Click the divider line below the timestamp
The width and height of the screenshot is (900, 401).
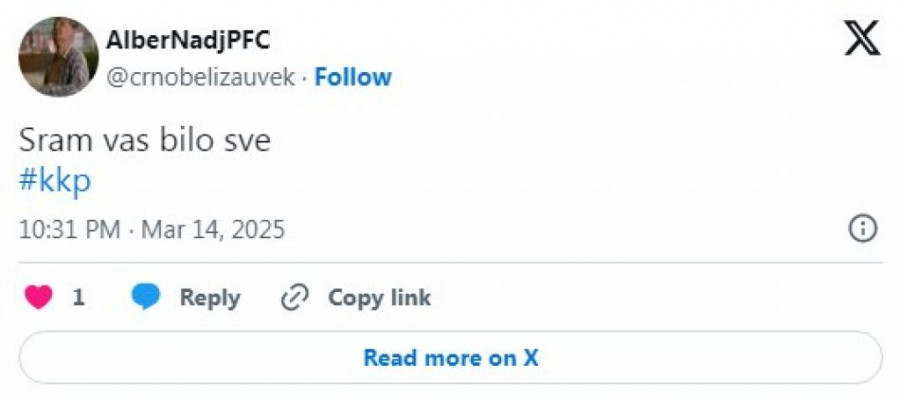450,263
